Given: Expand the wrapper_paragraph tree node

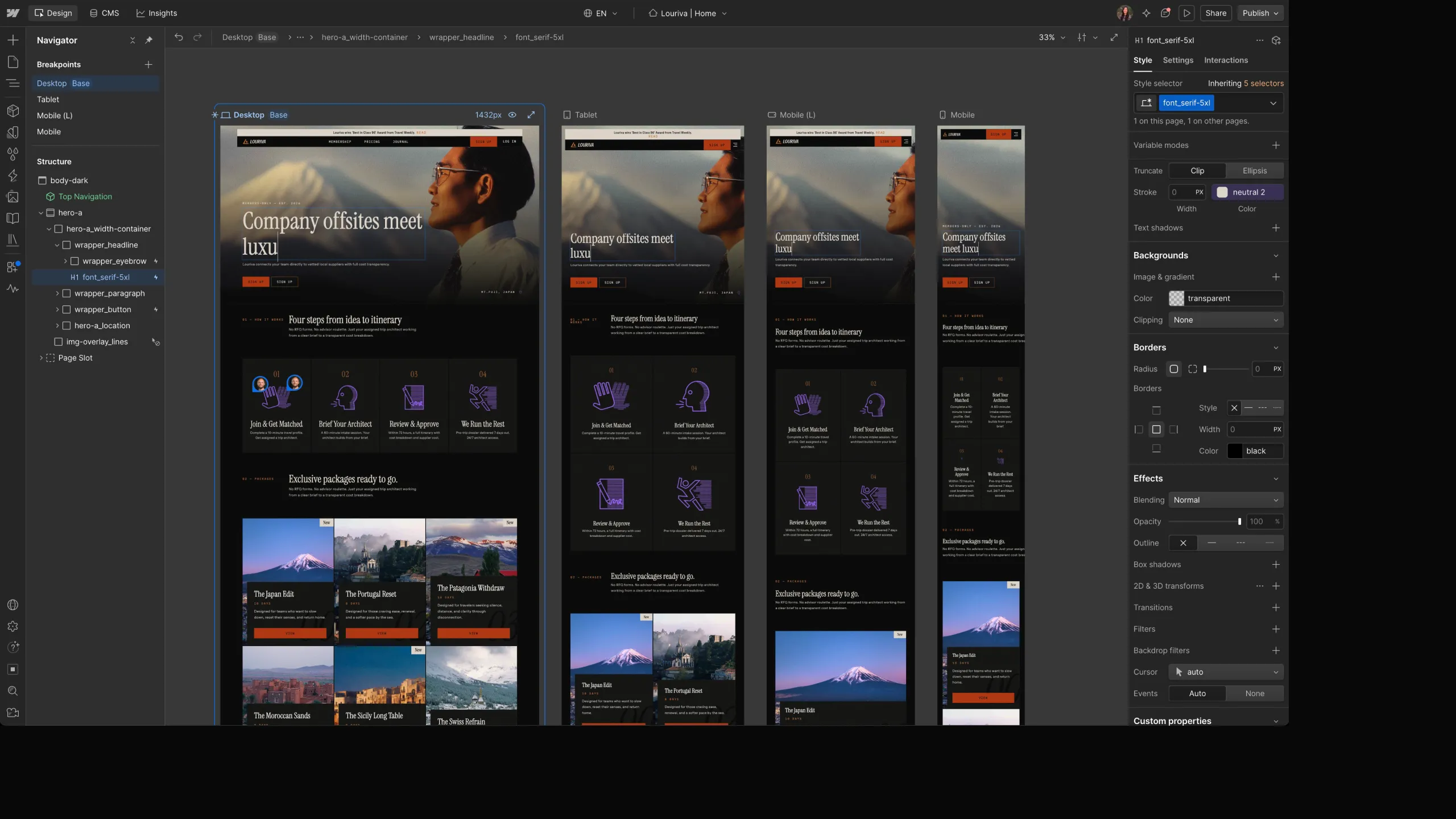Looking at the screenshot, I should click(x=57, y=293).
